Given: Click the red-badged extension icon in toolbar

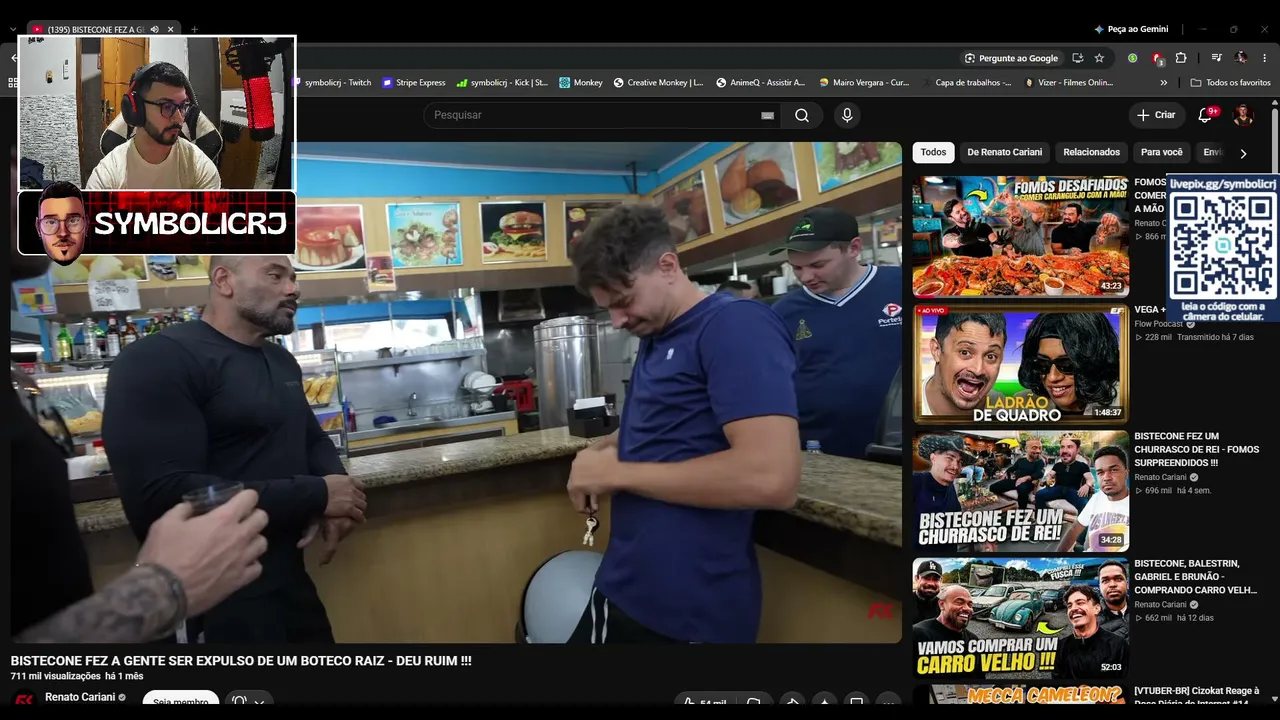Looking at the screenshot, I should click(1157, 58).
